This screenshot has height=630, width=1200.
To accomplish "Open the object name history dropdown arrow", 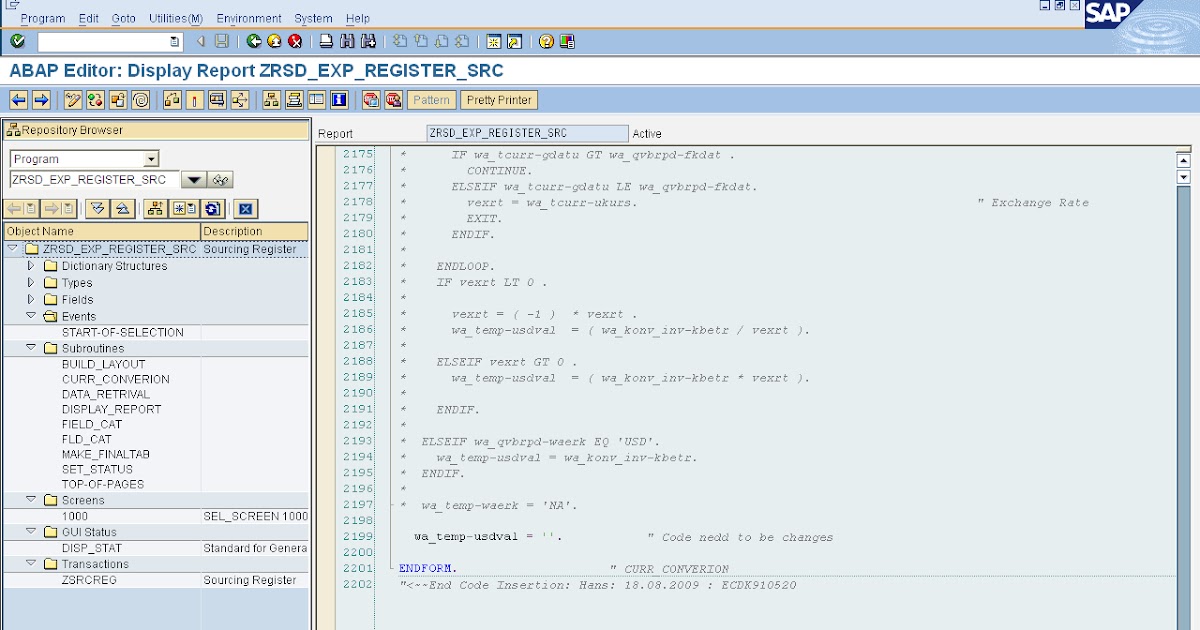I will coord(194,180).
